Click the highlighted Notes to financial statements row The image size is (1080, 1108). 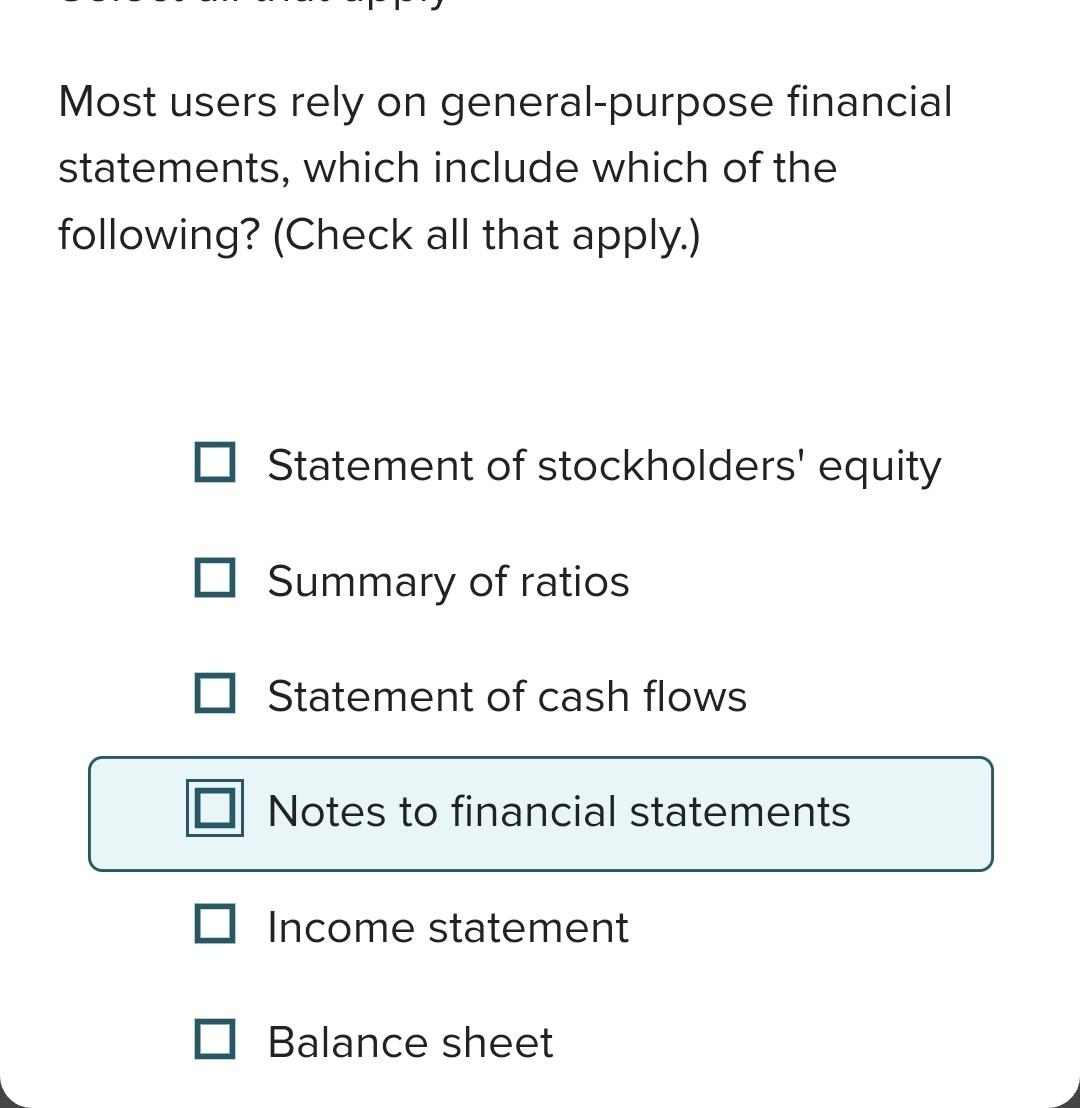(540, 812)
